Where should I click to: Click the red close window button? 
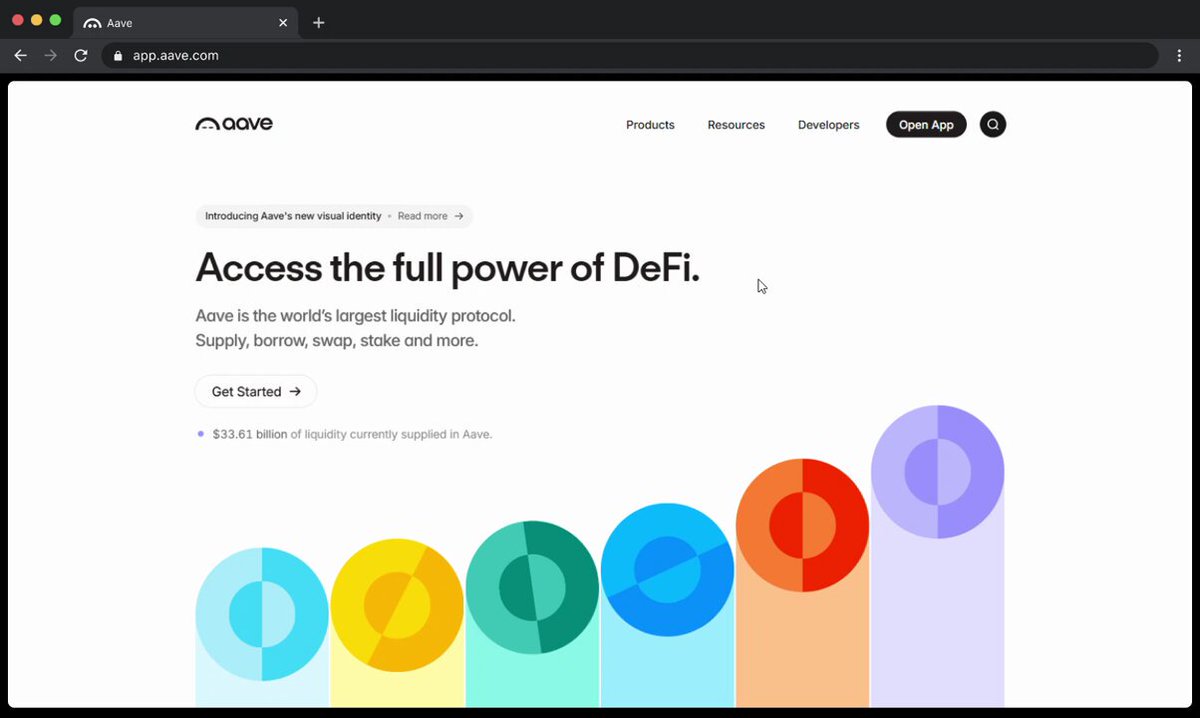(18, 20)
